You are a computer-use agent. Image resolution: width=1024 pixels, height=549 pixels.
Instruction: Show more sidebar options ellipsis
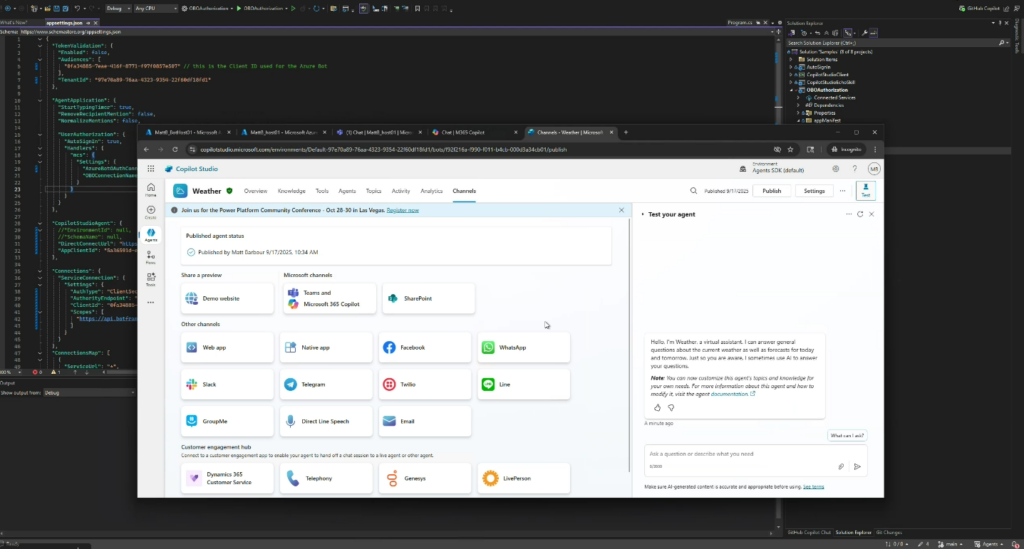151,302
